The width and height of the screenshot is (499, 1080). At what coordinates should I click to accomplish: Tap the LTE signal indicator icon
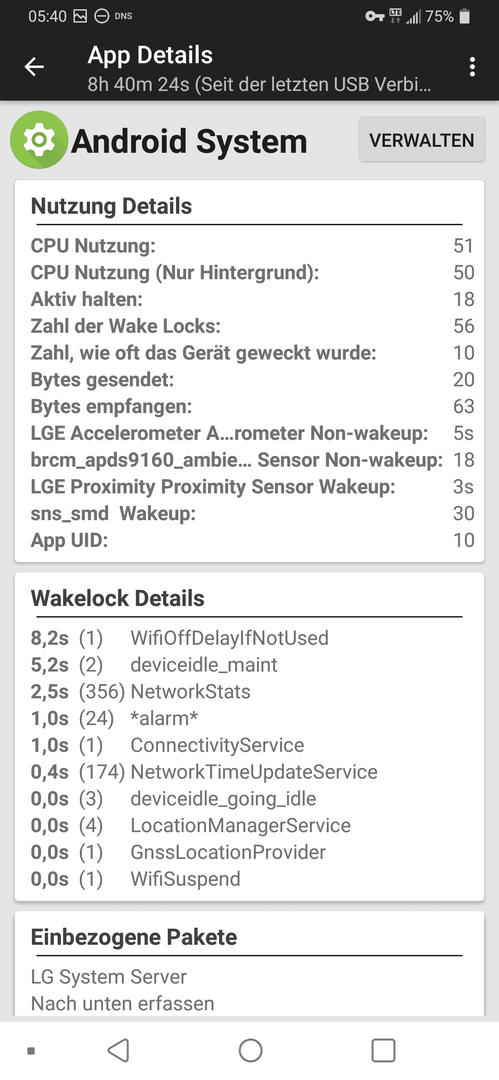tap(395, 16)
